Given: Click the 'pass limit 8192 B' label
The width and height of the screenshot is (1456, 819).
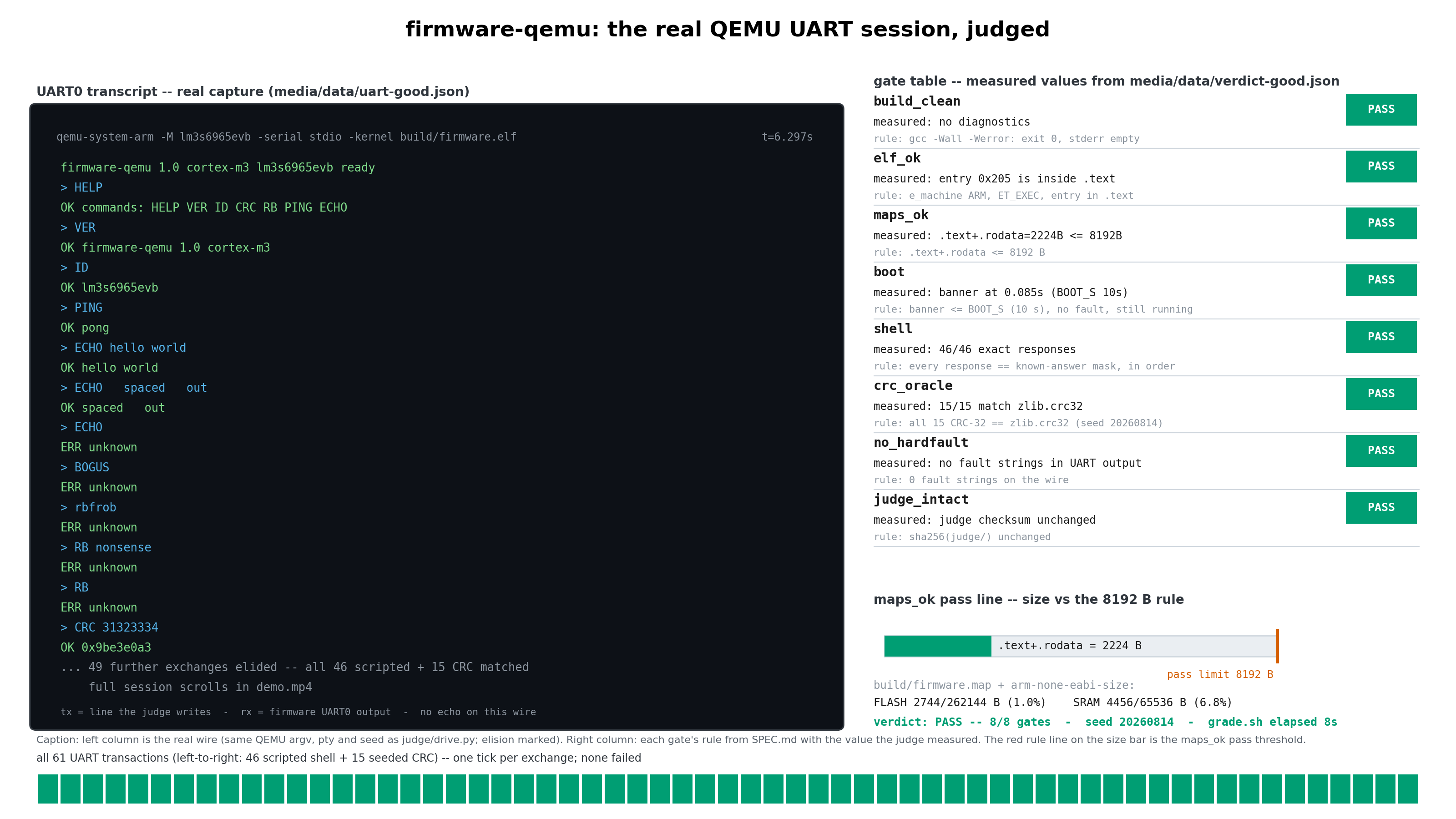Looking at the screenshot, I should [x=1220, y=674].
